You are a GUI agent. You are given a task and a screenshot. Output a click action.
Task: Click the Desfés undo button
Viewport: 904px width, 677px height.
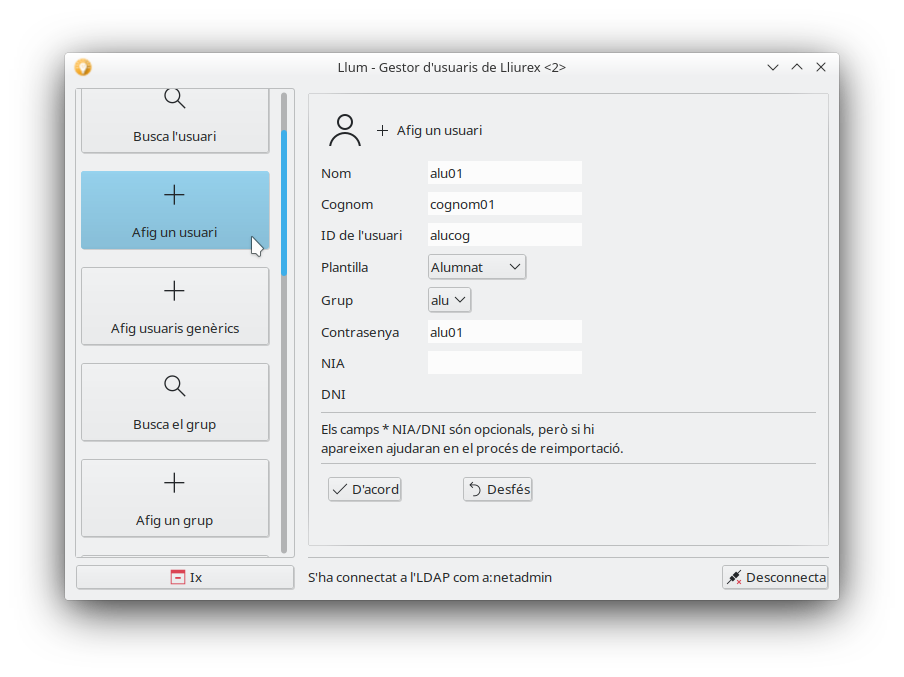point(498,490)
